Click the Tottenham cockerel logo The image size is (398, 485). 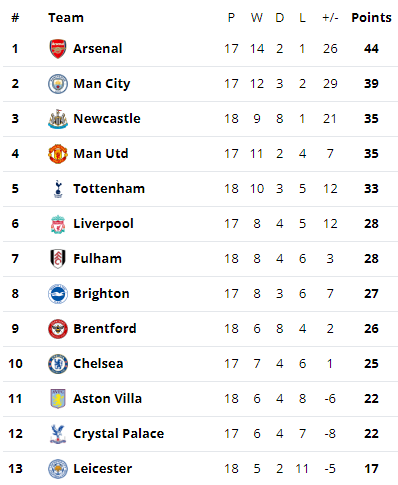pyautogui.click(x=58, y=189)
